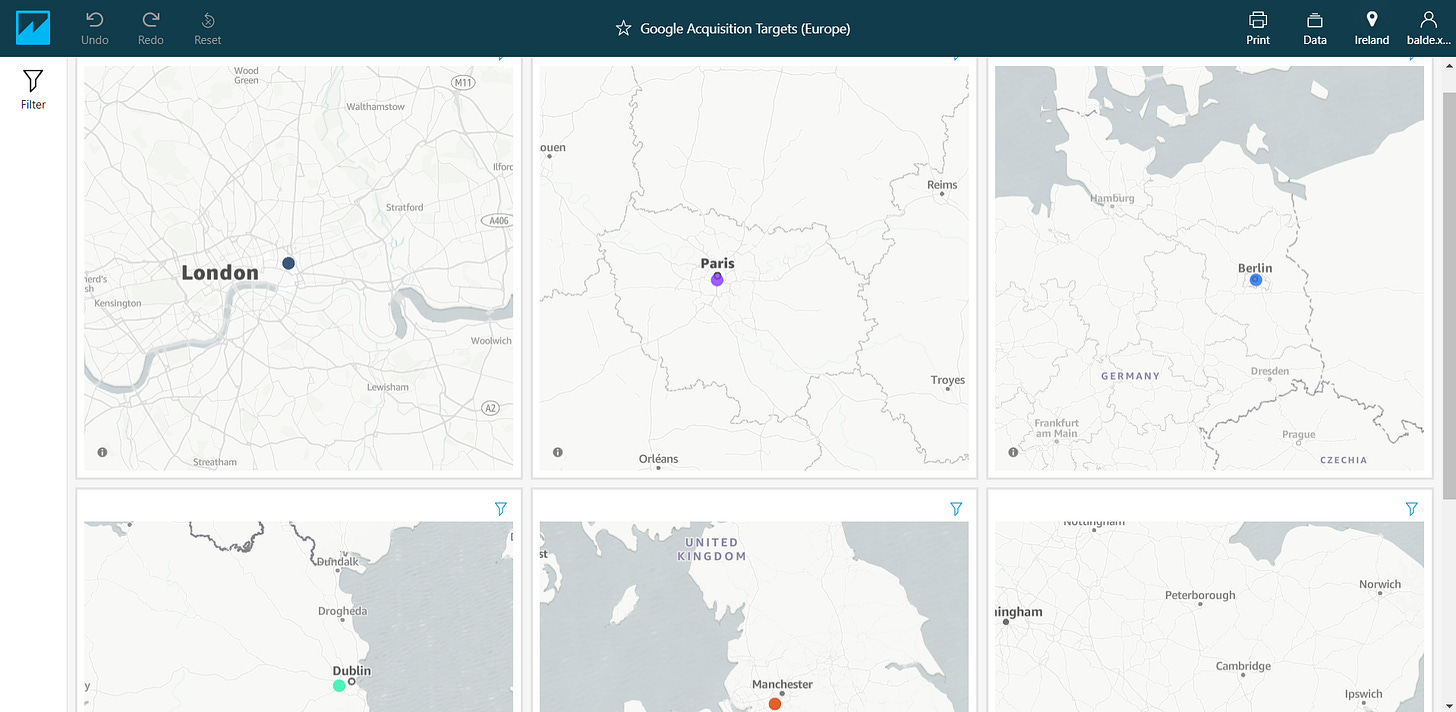Print the dashboard
The image size is (1456, 712).
[x=1258, y=28]
